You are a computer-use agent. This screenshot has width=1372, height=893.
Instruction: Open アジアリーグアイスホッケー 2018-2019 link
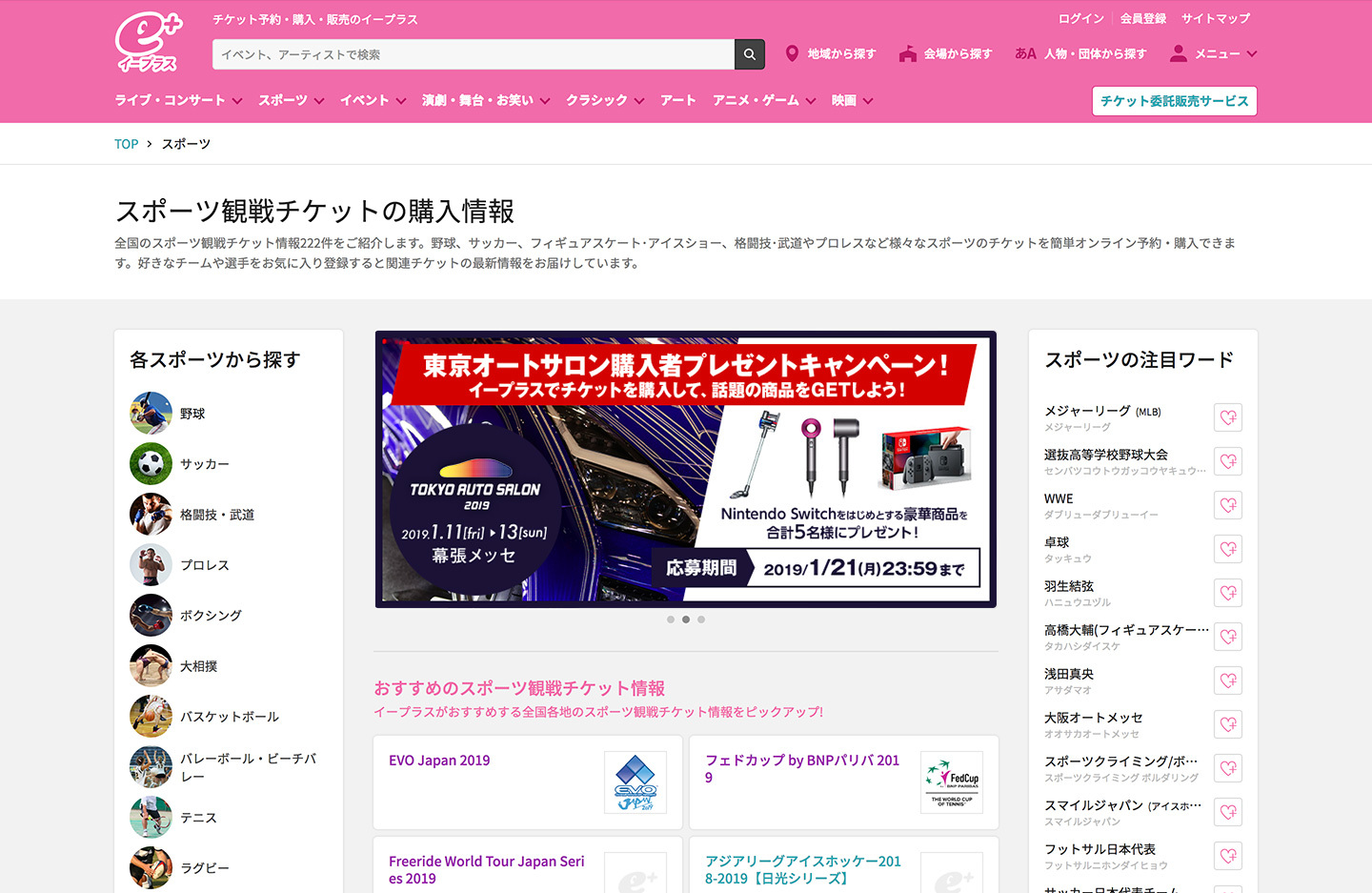803,869
